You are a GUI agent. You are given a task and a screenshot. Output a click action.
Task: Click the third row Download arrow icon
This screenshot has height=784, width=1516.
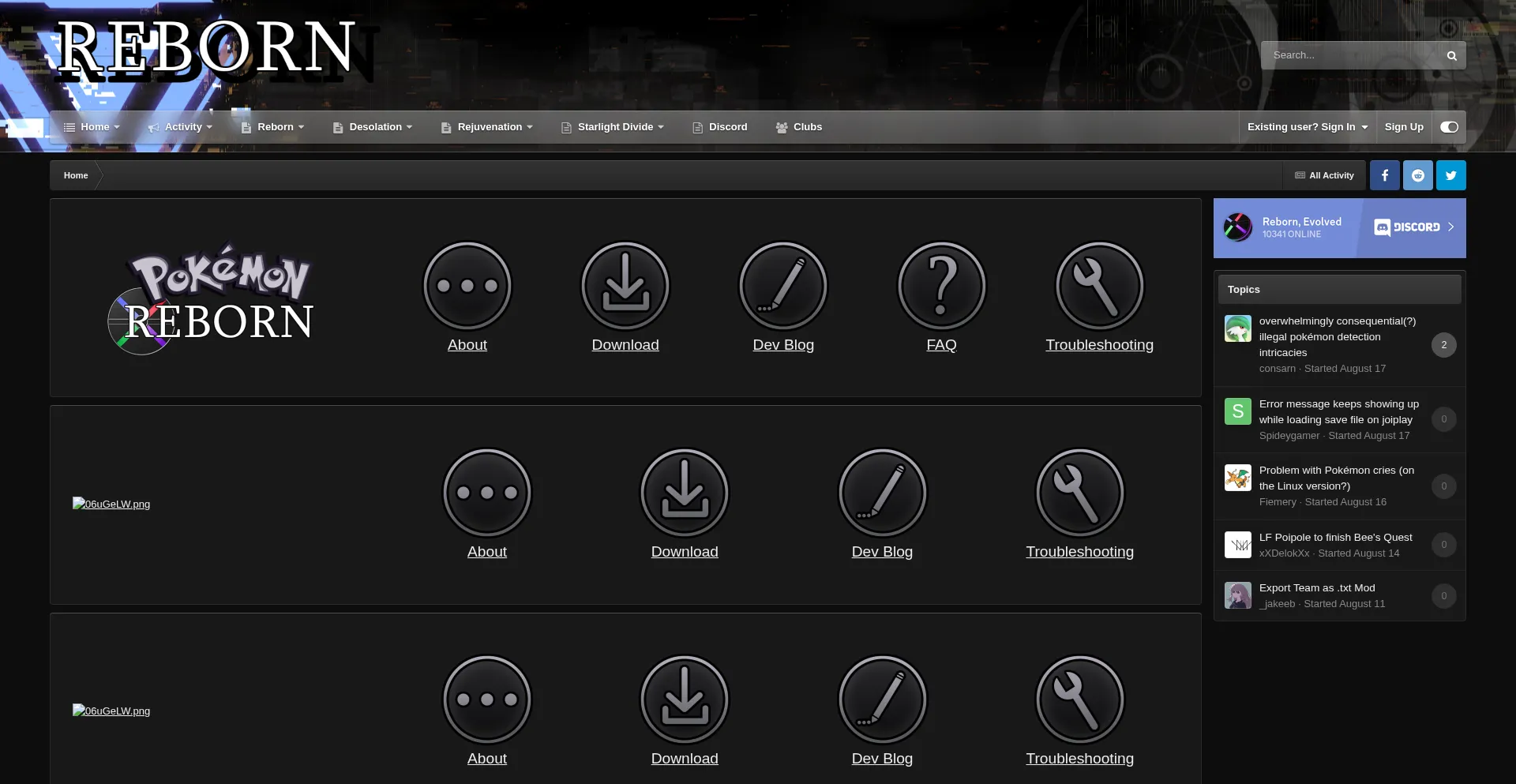(685, 700)
